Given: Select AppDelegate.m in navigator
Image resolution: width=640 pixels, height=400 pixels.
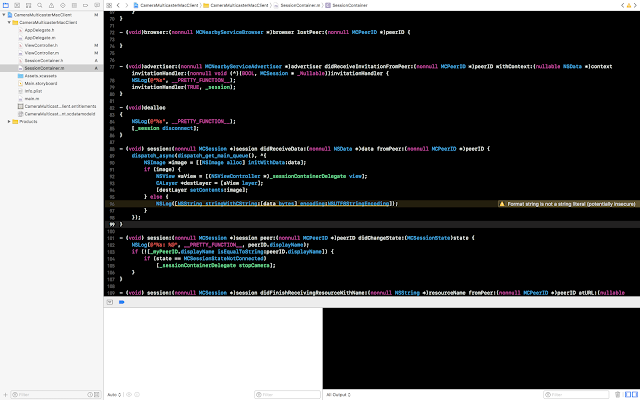Looking at the screenshot, I should (40, 38).
